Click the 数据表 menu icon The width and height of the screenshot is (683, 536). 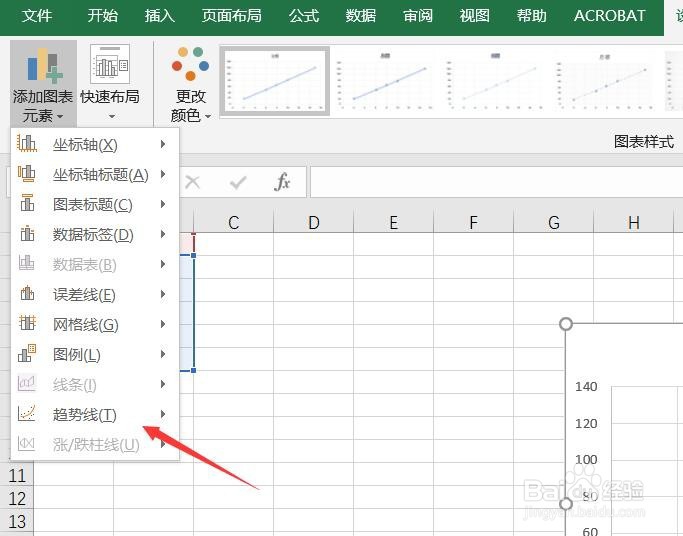[27, 264]
